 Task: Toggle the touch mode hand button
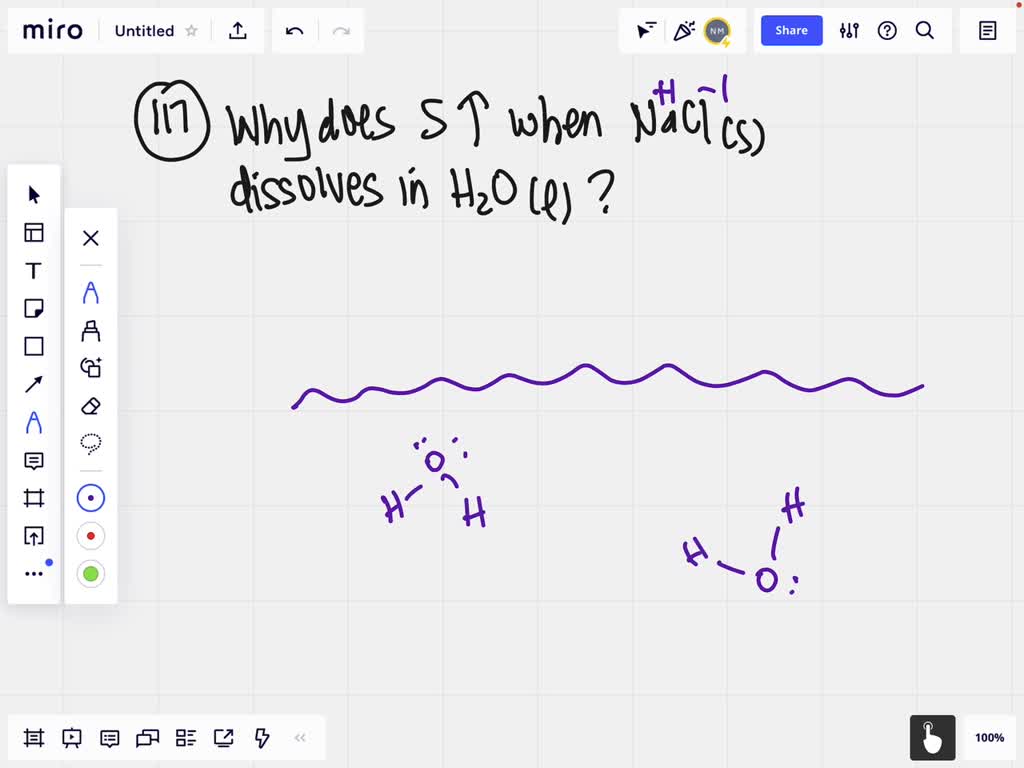tap(932, 738)
